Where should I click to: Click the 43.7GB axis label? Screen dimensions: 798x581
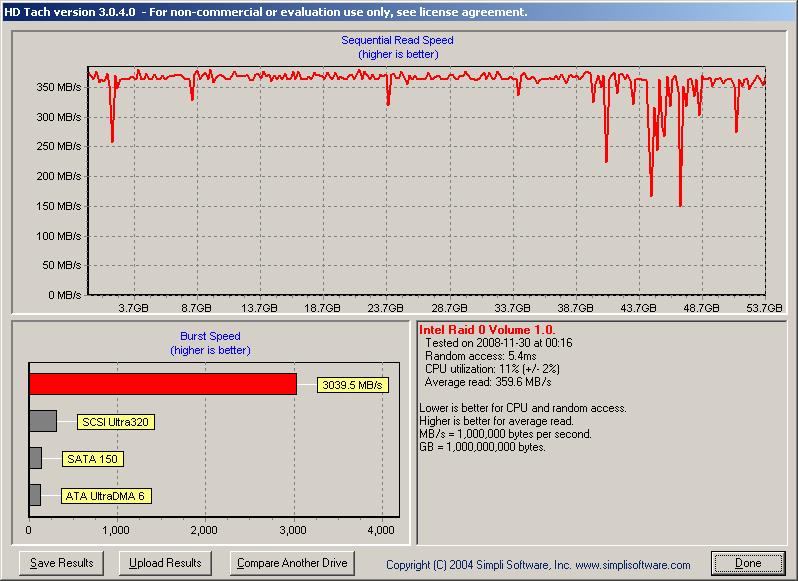tap(638, 308)
